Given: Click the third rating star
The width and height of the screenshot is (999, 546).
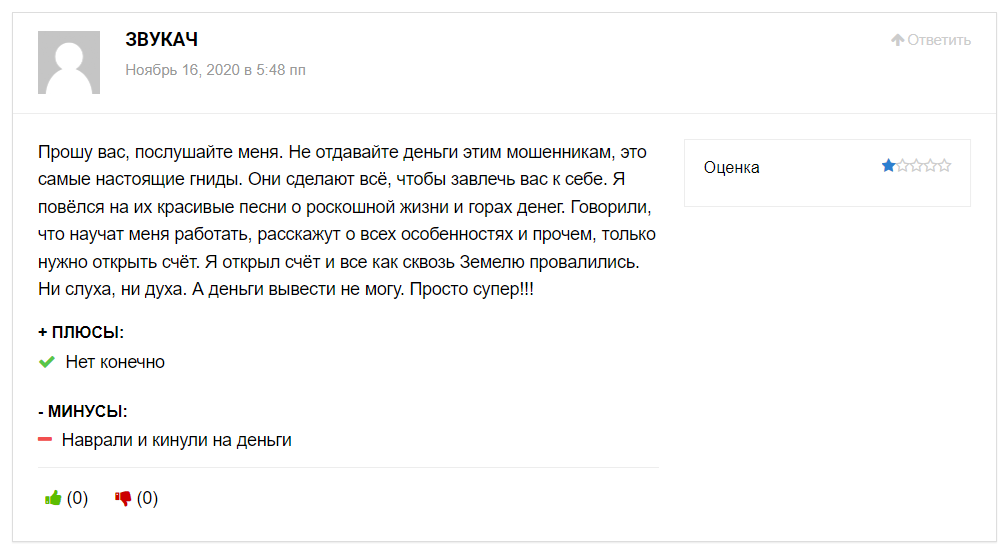Looking at the screenshot, I should pyautogui.click(x=916, y=166).
